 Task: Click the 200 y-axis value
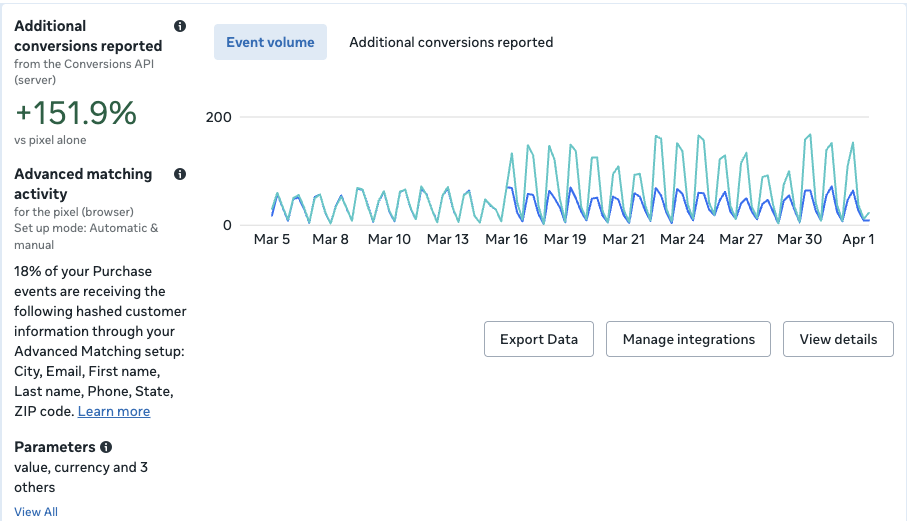click(219, 117)
